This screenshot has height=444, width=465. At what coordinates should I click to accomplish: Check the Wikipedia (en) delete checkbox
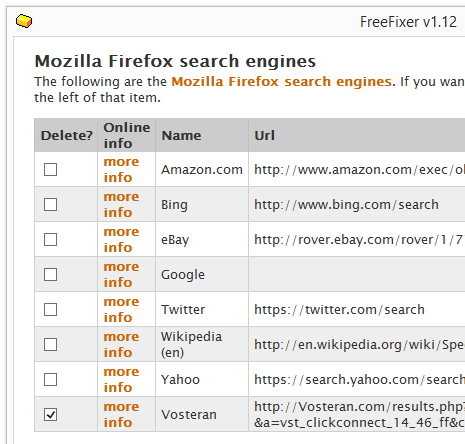(x=50, y=344)
